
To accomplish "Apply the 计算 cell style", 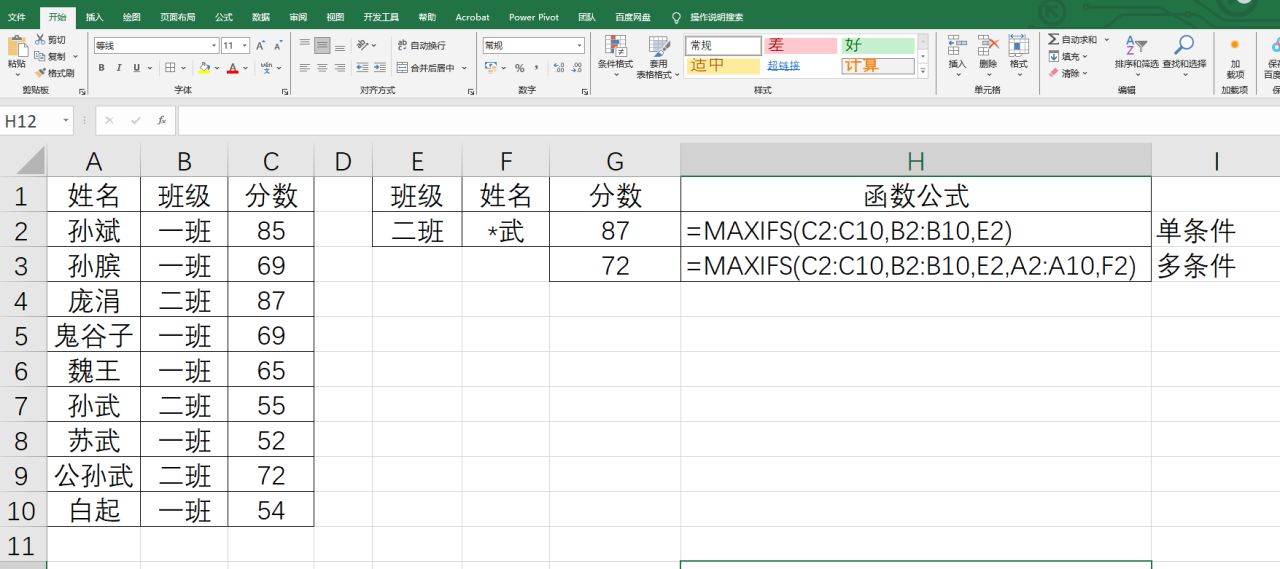I will point(878,66).
